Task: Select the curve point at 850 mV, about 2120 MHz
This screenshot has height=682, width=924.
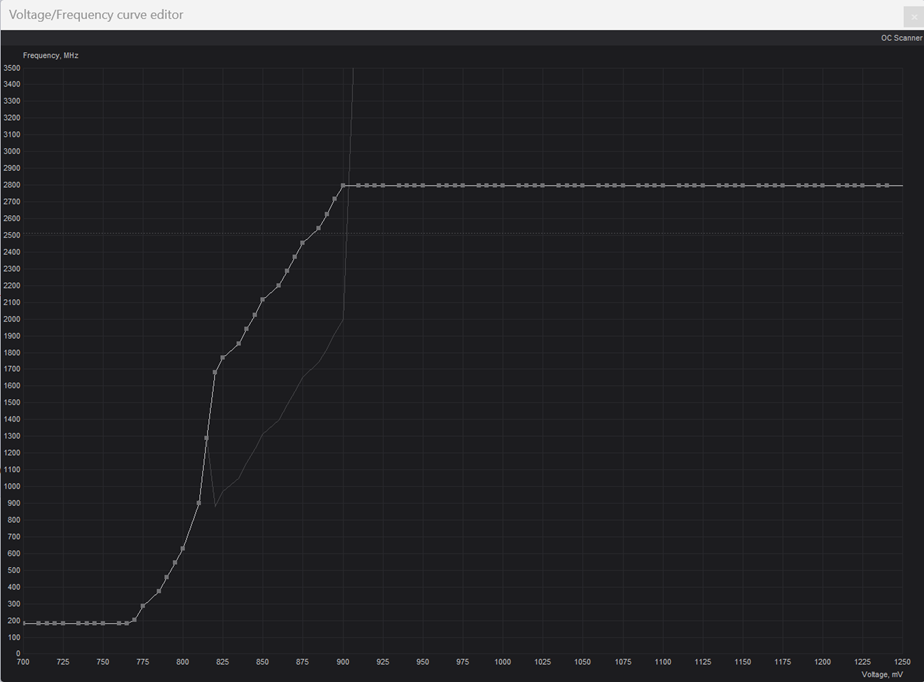Action: tap(263, 299)
